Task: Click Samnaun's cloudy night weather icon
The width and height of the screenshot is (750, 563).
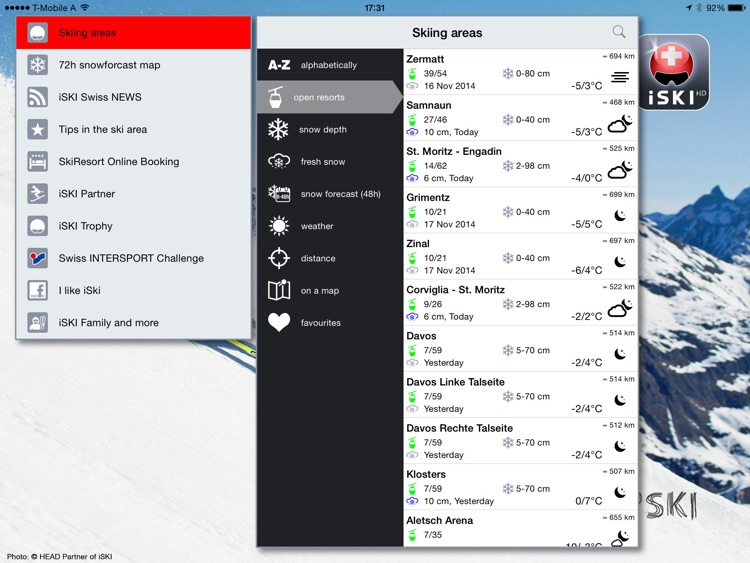Action: point(620,123)
